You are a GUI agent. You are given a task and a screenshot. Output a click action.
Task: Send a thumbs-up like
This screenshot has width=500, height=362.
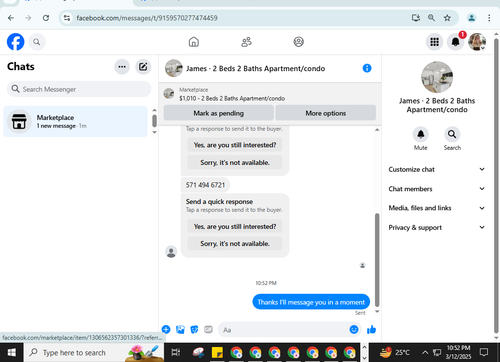pos(371,330)
